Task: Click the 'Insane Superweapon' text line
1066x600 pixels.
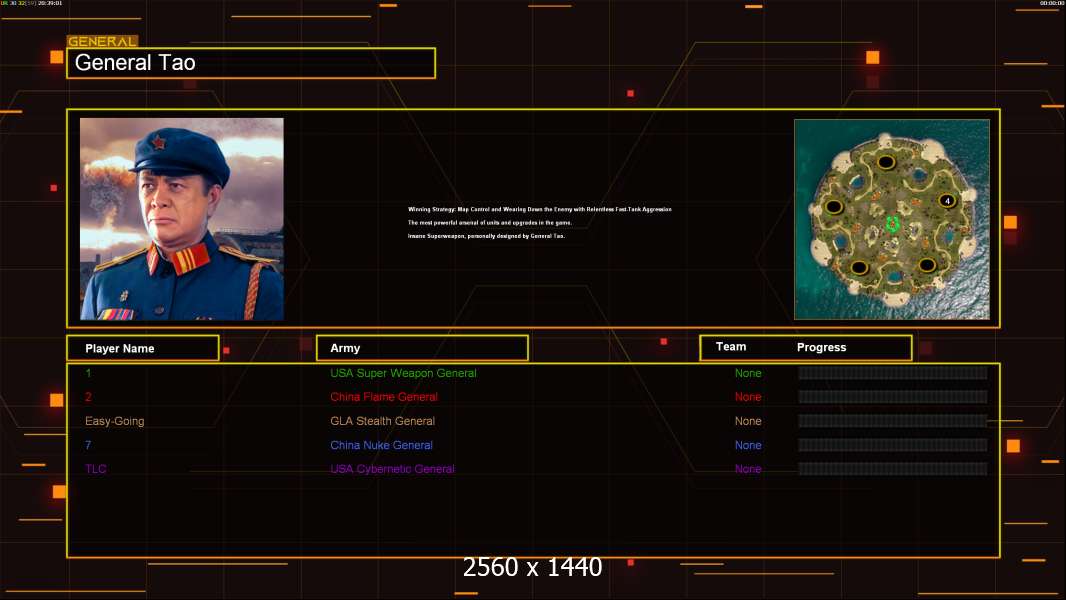Action: [x=486, y=236]
